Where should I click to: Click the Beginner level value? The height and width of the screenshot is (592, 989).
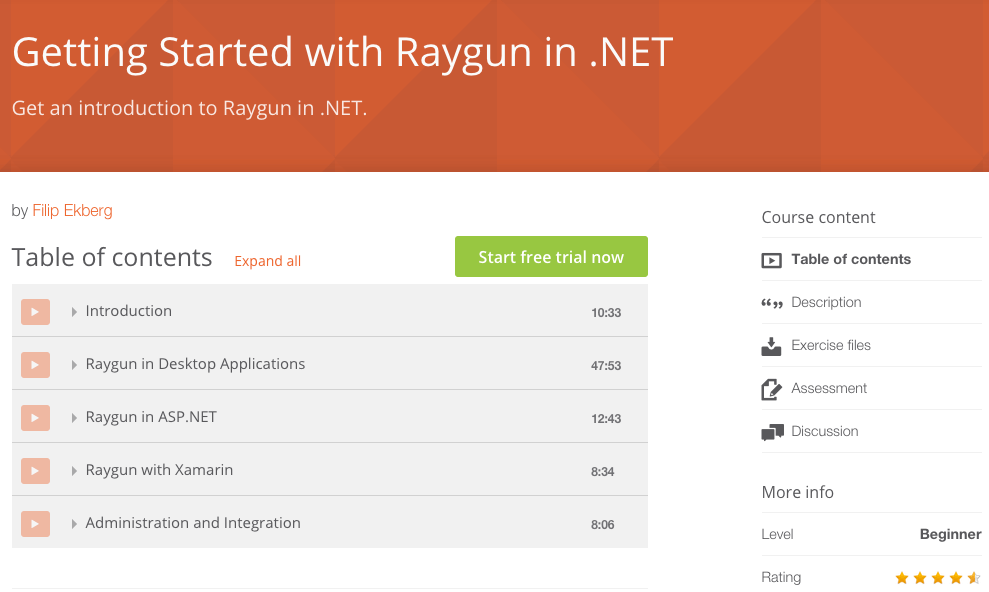tap(950, 534)
